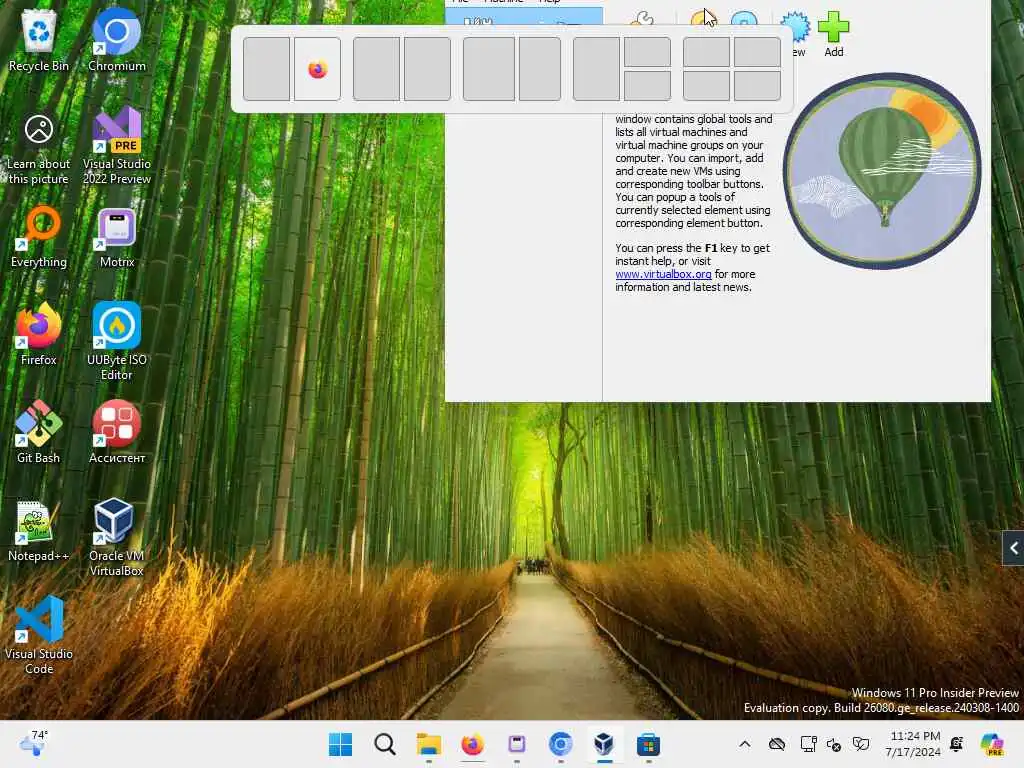Snap to bottom-right quadrant of four-zone layout

pyautogui.click(x=757, y=86)
